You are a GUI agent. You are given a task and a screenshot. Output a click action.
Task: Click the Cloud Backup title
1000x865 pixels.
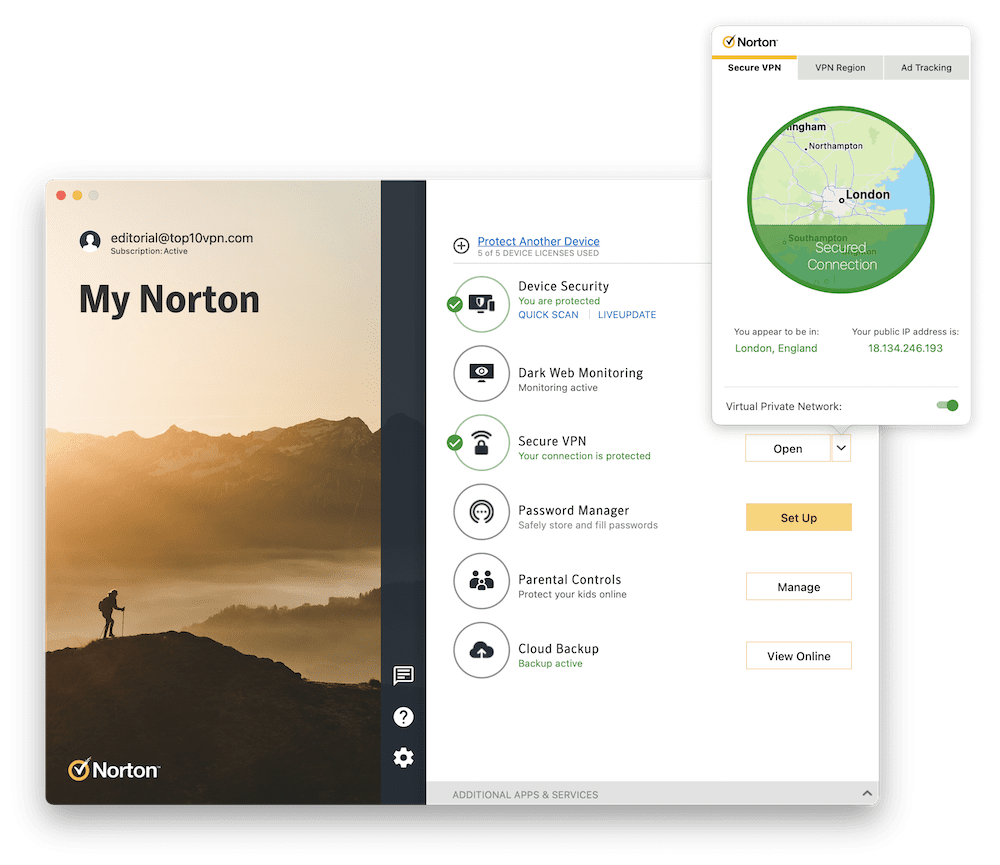(558, 649)
